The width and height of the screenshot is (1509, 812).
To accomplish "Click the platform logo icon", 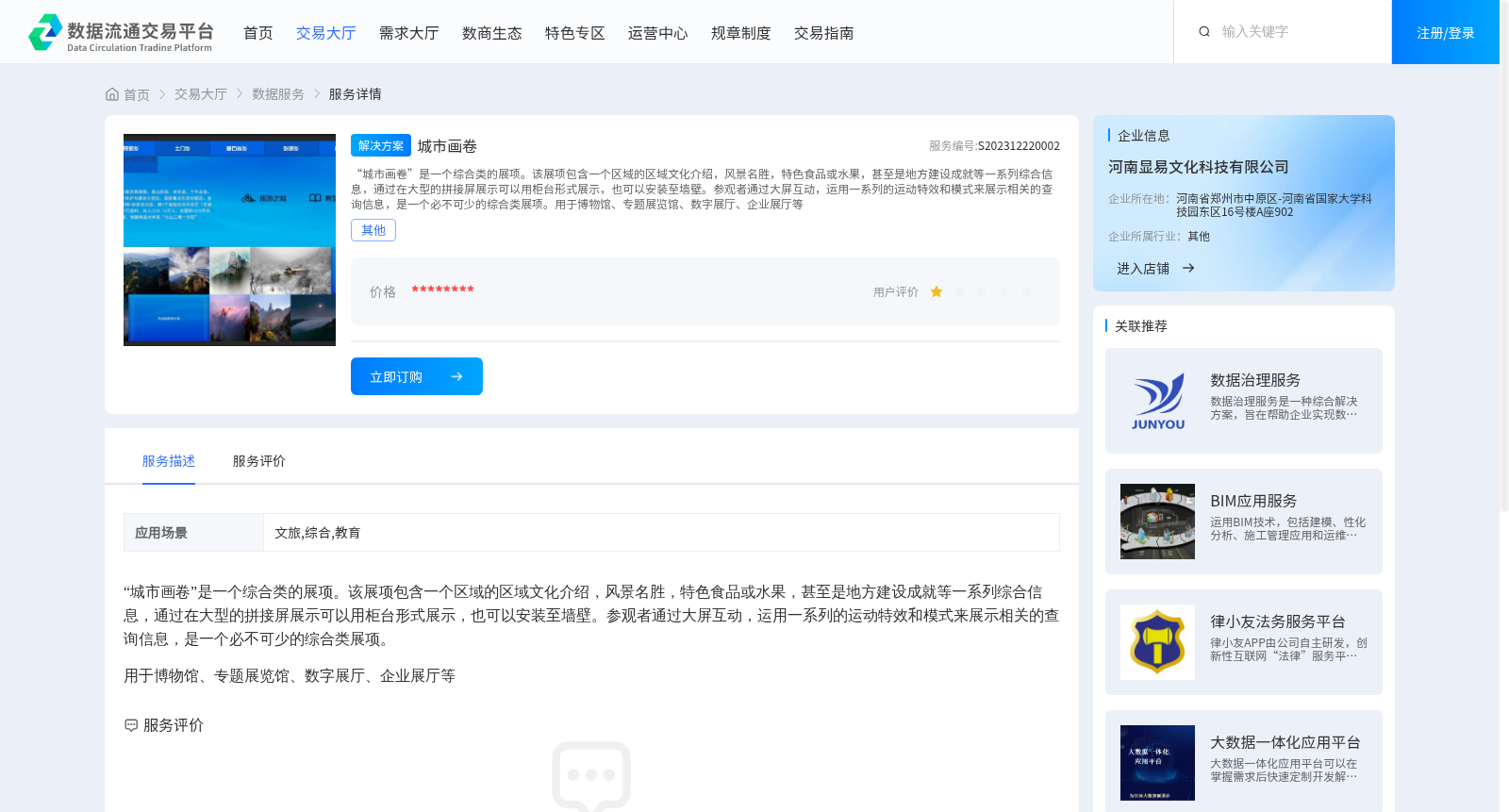I will (x=45, y=32).
